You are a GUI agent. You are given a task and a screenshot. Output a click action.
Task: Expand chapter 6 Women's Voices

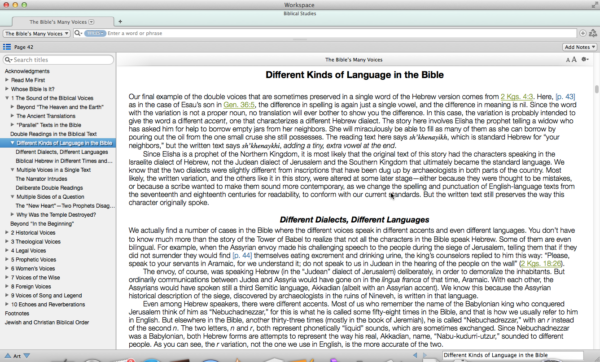[x=7, y=268]
